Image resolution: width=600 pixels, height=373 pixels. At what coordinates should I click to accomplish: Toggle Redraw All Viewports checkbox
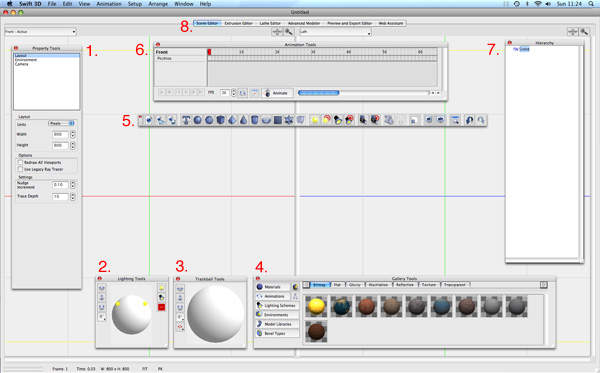coord(21,162)
